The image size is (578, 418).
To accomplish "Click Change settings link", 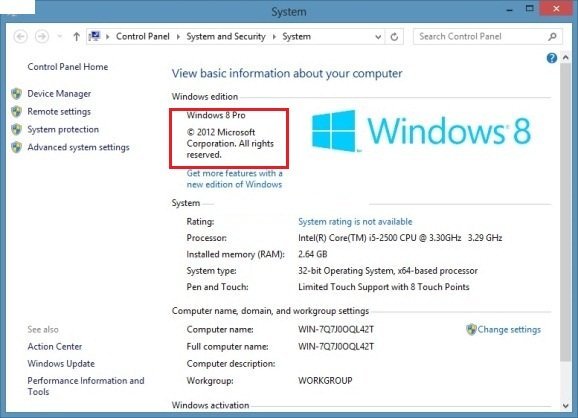I will click(x=509, y=330).
